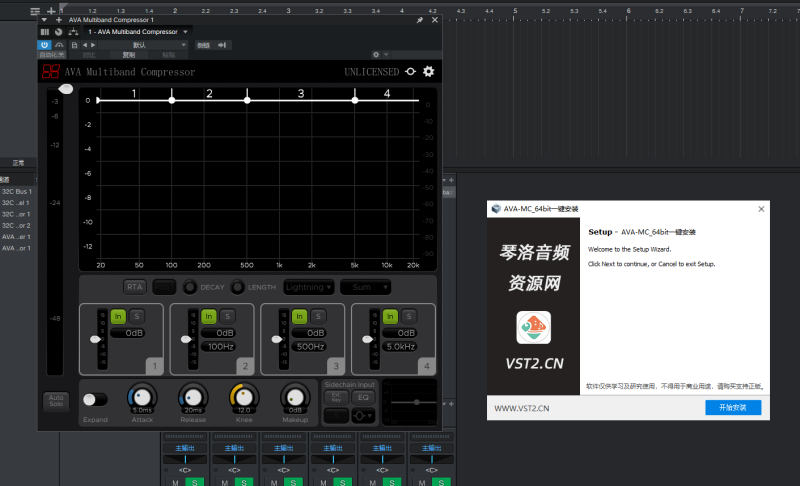Click bar 5 on the timeline ruler
Image resolution: width=800 pixels, height=486 pixels.
(x=515, y=11)
